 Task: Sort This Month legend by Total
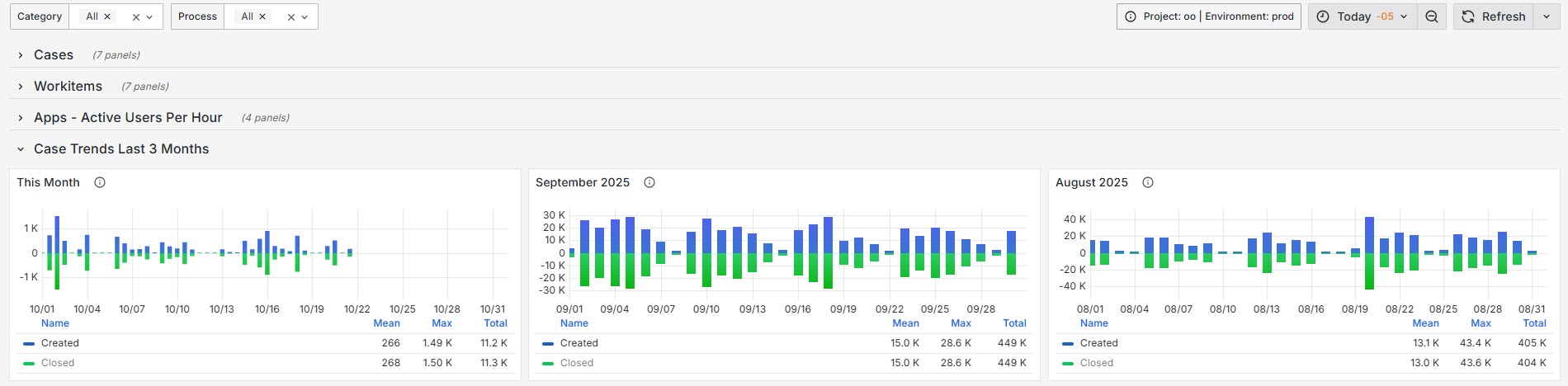point(495,323)
